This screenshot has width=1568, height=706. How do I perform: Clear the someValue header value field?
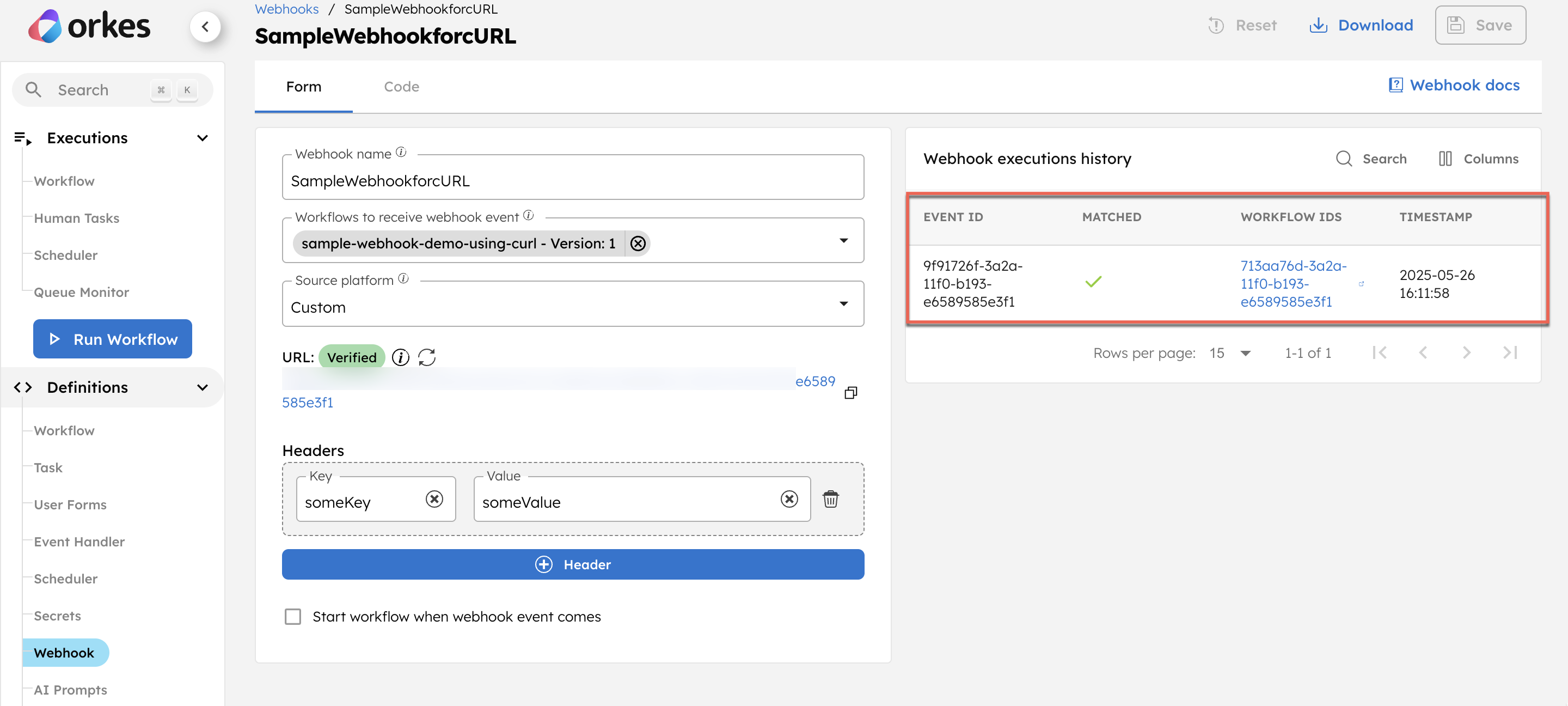(789, 500)
